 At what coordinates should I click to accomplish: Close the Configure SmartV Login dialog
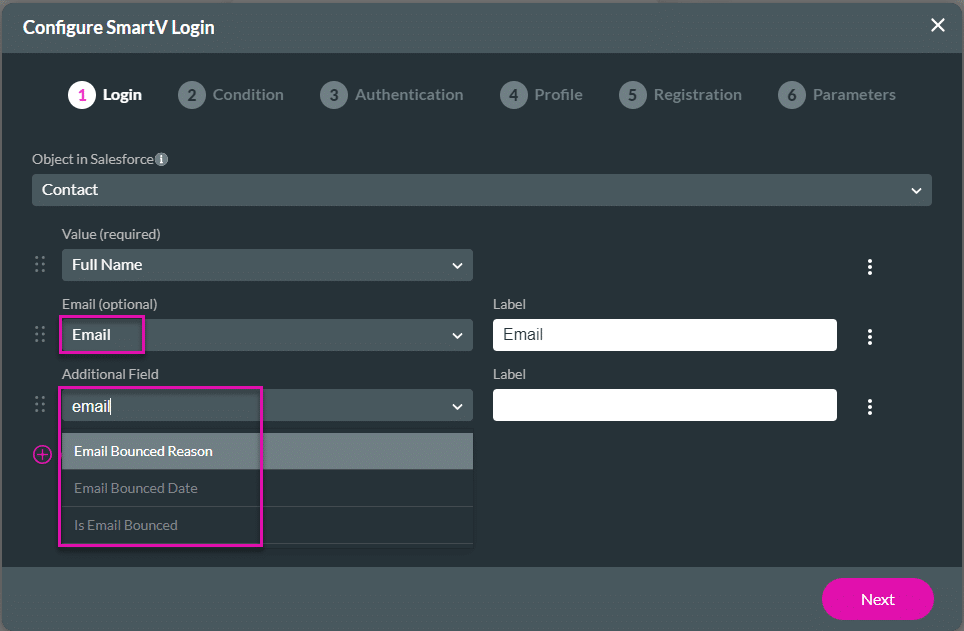pyautogui.click(x=937, y=26)
